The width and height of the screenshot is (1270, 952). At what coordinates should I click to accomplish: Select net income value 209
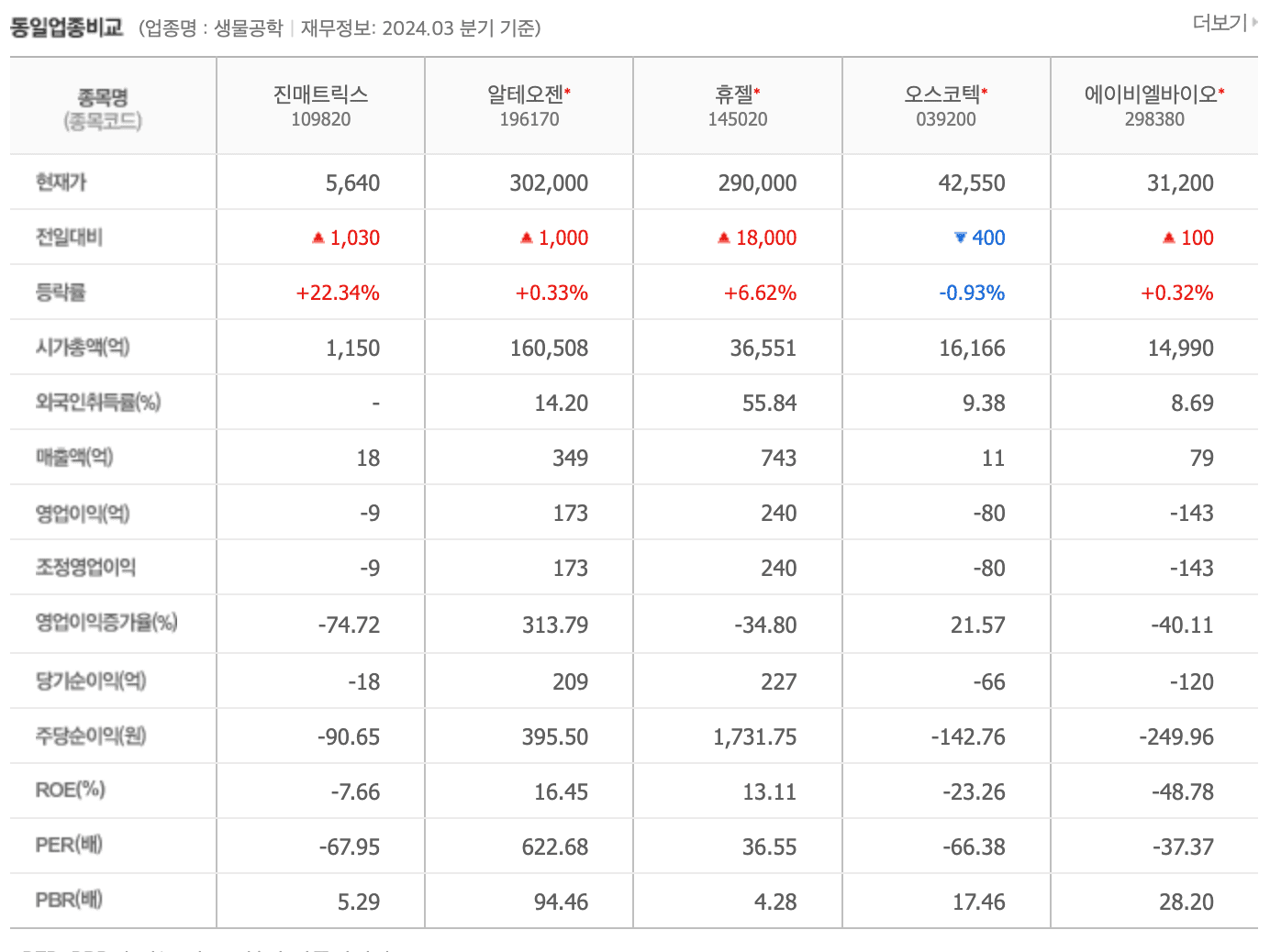click(x=570, y=682)
